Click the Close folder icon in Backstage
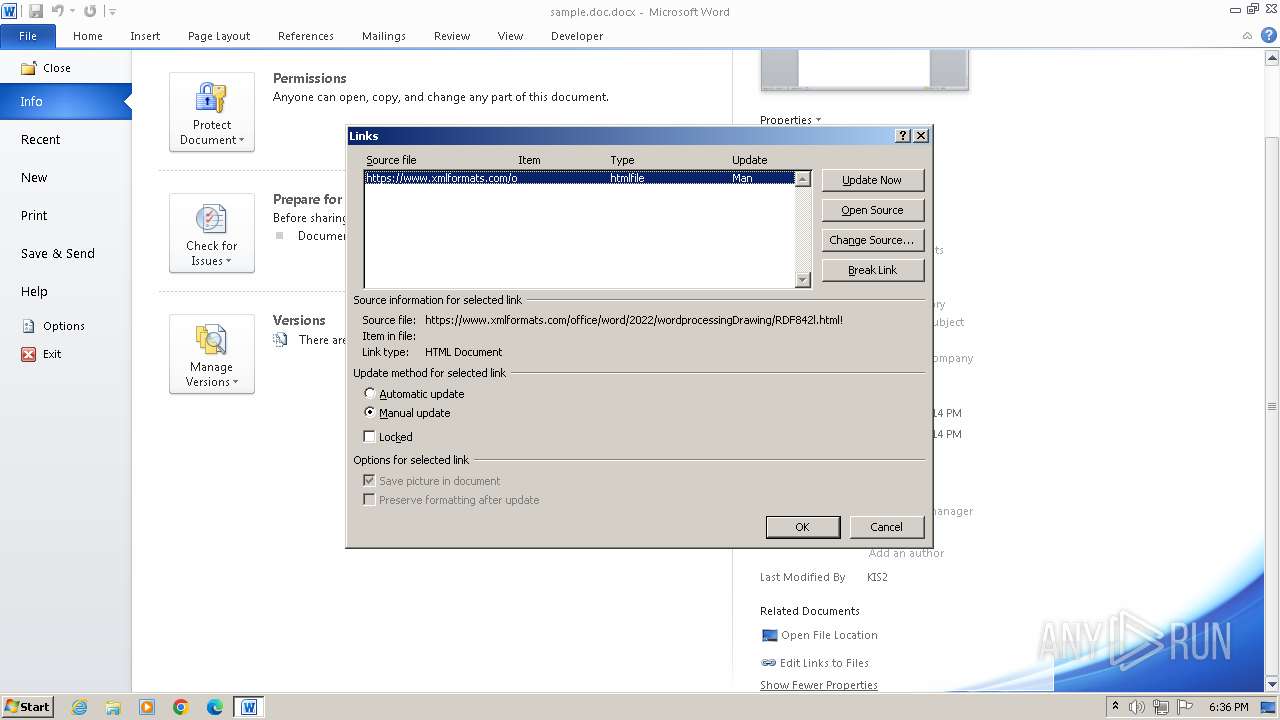This screenshot has height=720, width=1280. pyautogui.click(x=29, y=68)
